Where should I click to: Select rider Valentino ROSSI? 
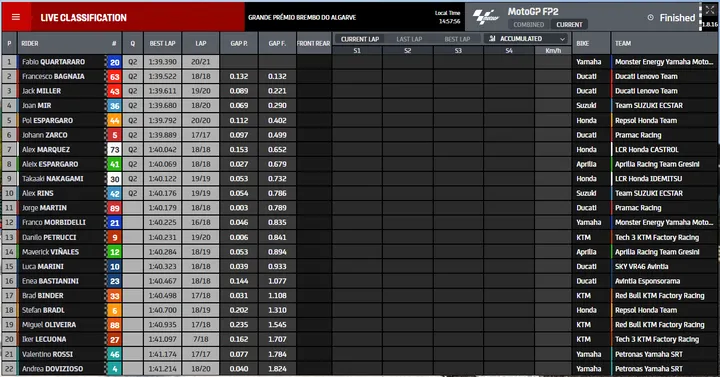click(x=47, y=354)
